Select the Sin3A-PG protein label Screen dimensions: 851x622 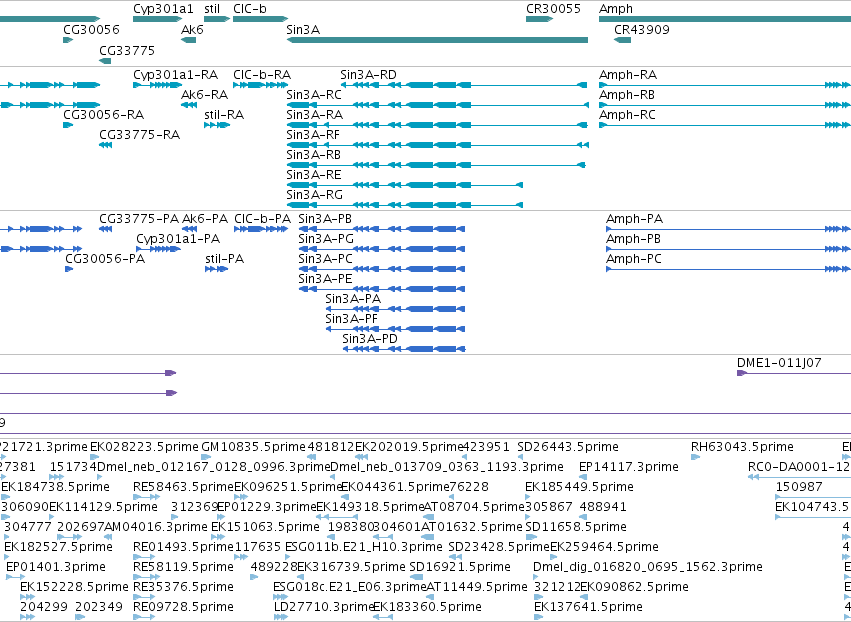[326, 239]
